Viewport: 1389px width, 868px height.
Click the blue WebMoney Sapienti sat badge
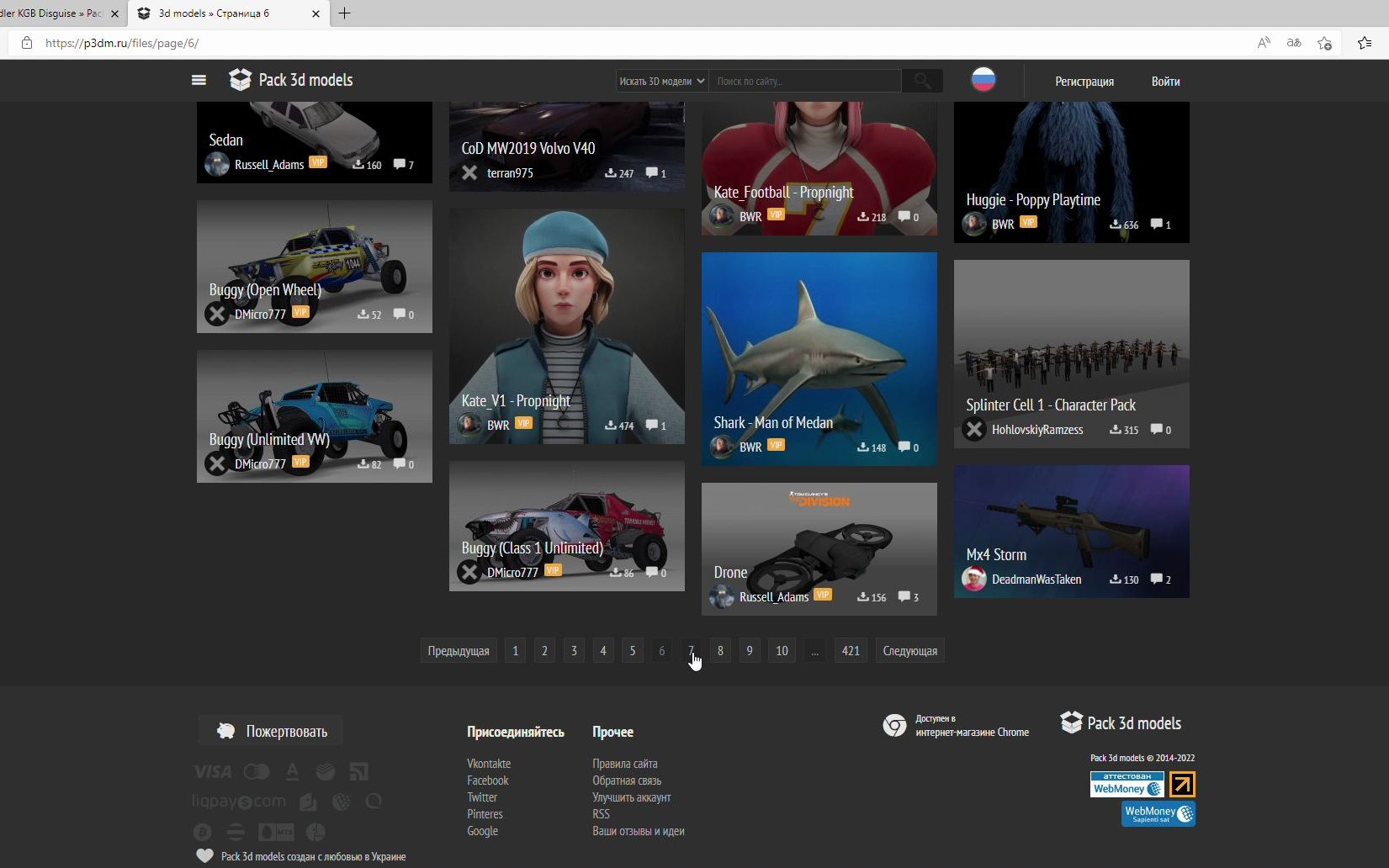point(1158,813)
